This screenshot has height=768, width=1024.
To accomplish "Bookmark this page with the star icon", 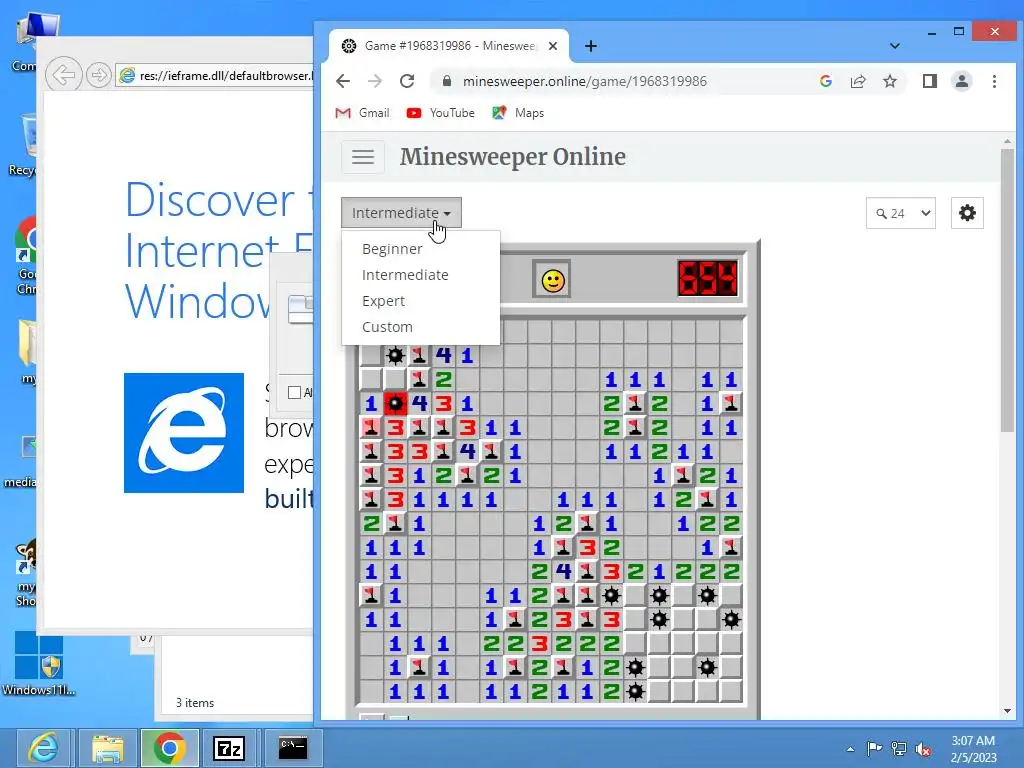I will click(x=889, y=81).
